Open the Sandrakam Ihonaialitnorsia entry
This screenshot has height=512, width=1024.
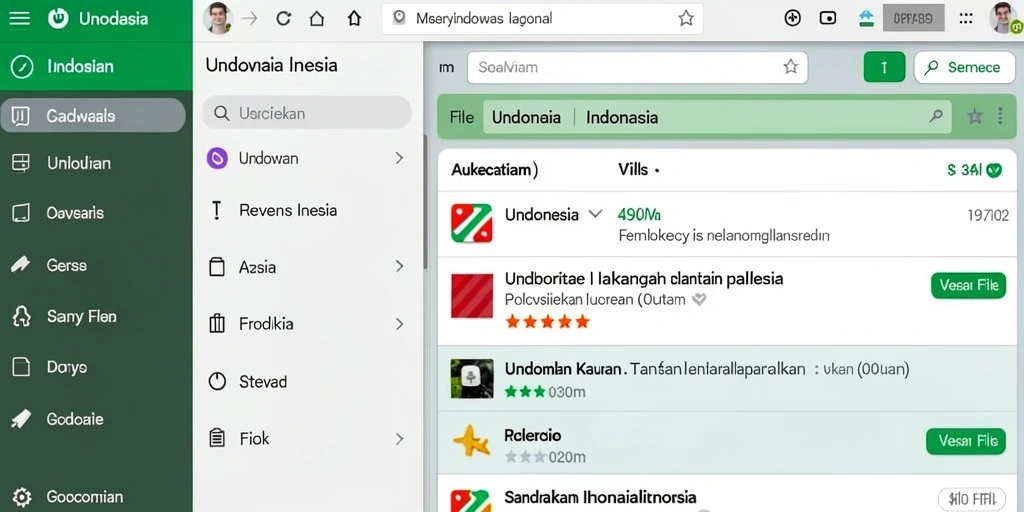click(600, 498)
